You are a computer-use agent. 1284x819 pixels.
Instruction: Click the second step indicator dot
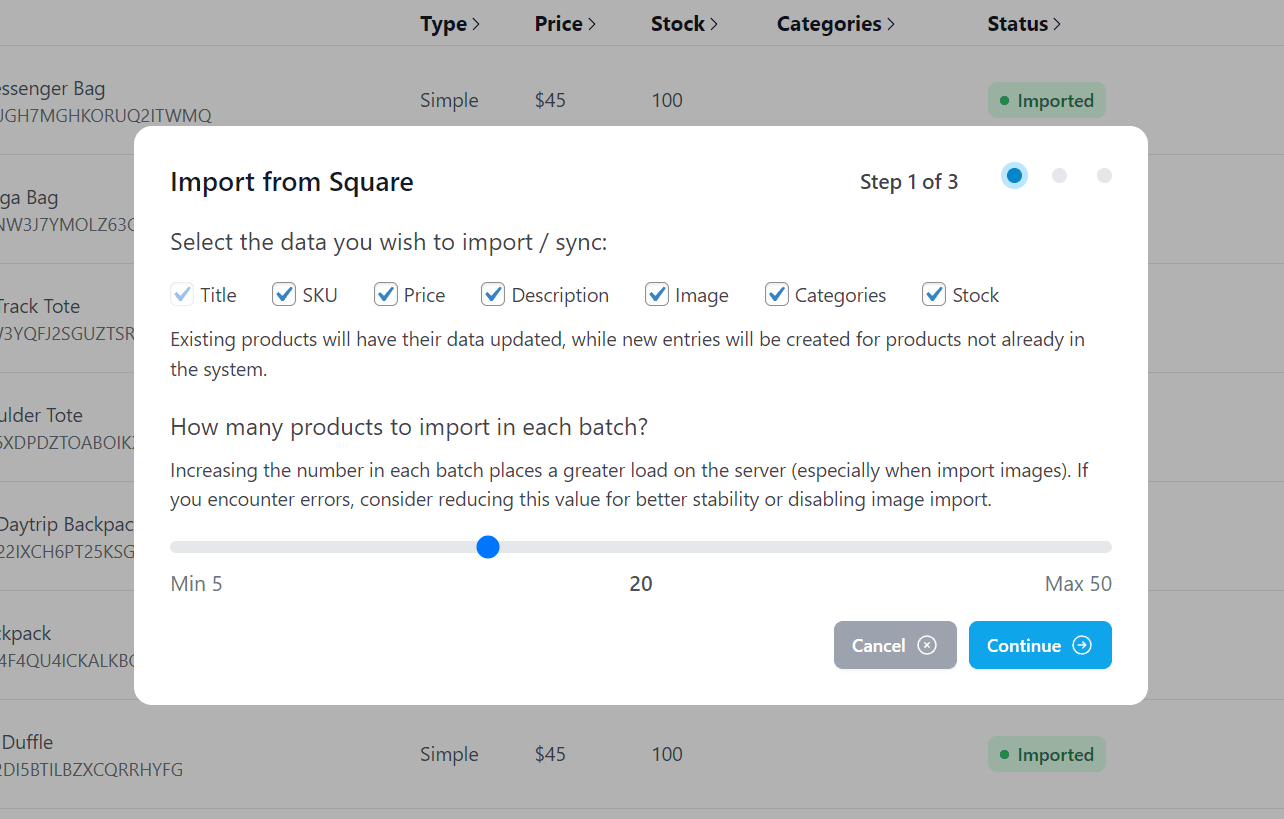coord(1059,176)
